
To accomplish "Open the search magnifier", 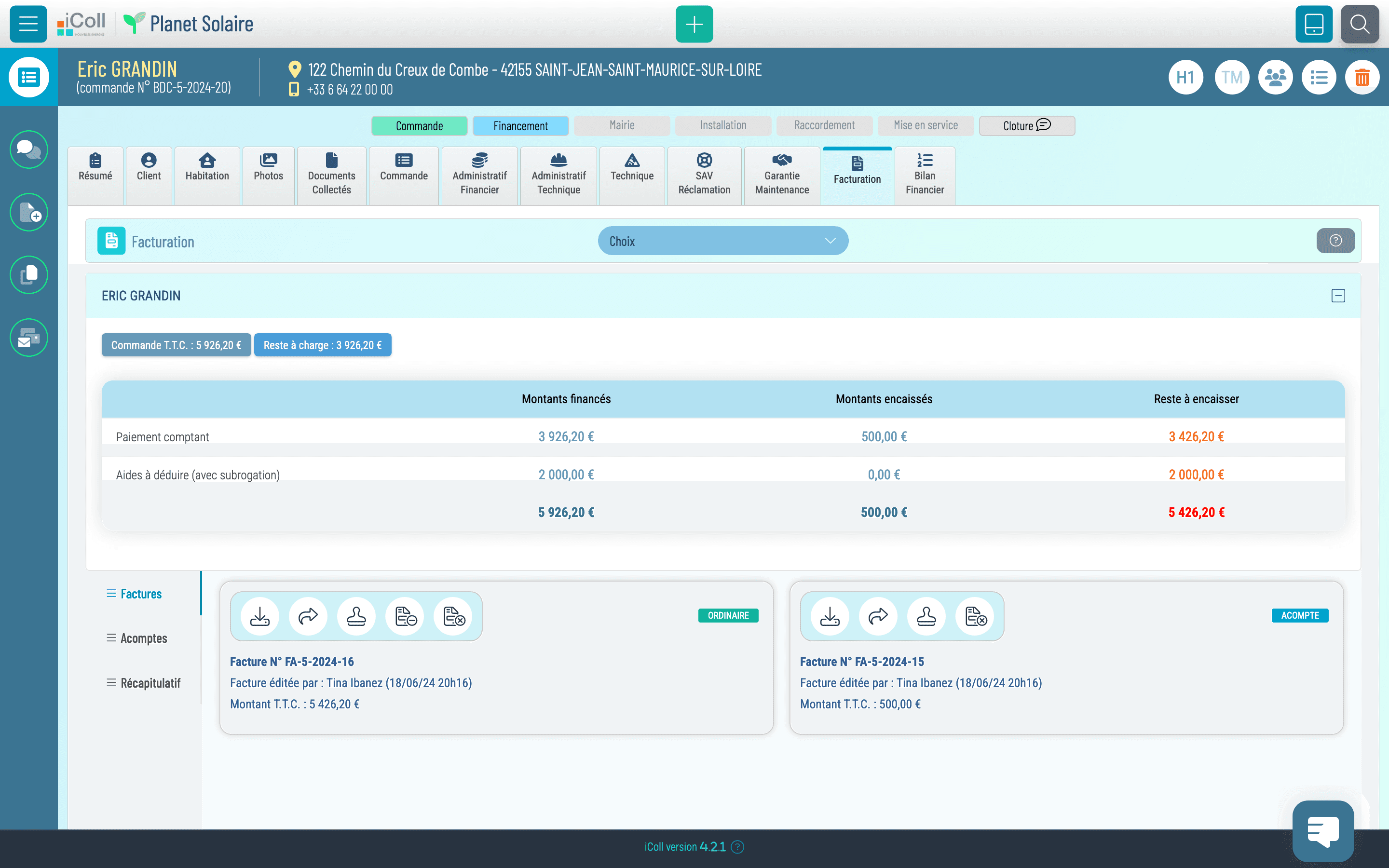I will tap(1360, 24).
